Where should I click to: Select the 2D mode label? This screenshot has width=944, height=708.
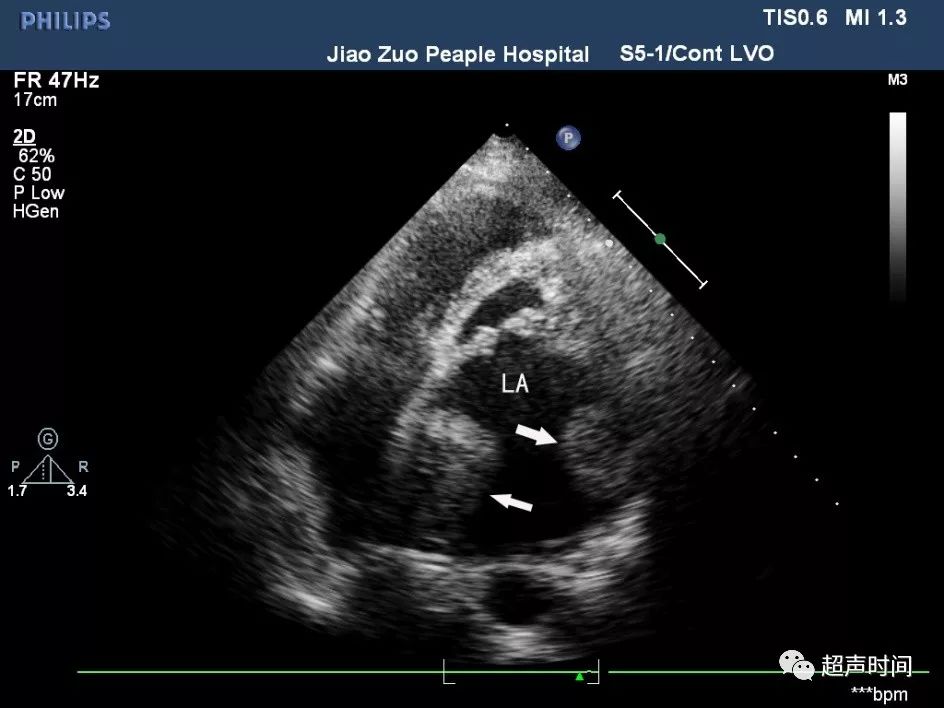(x=24, y=137)
